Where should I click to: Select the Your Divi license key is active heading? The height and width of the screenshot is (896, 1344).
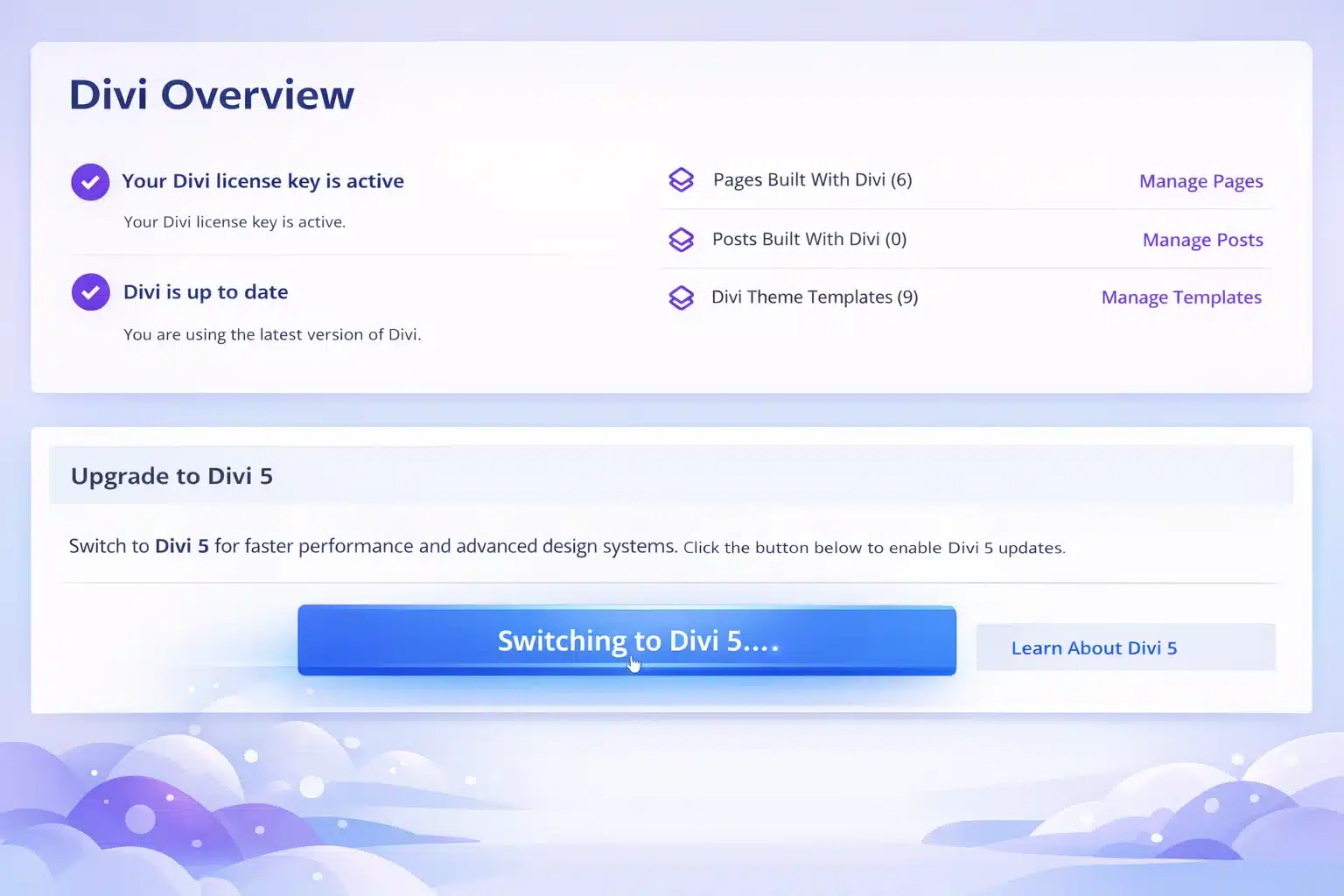(263, 181)
